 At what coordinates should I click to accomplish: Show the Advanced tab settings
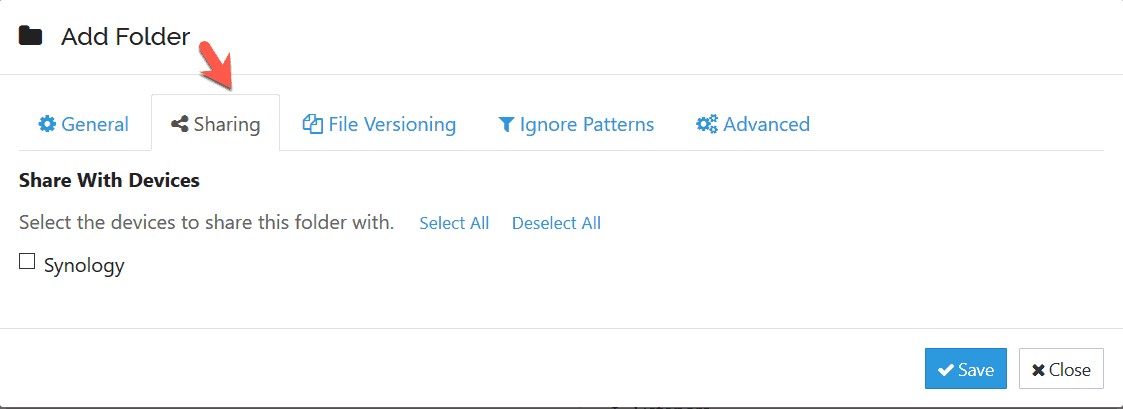coord(766,125)
